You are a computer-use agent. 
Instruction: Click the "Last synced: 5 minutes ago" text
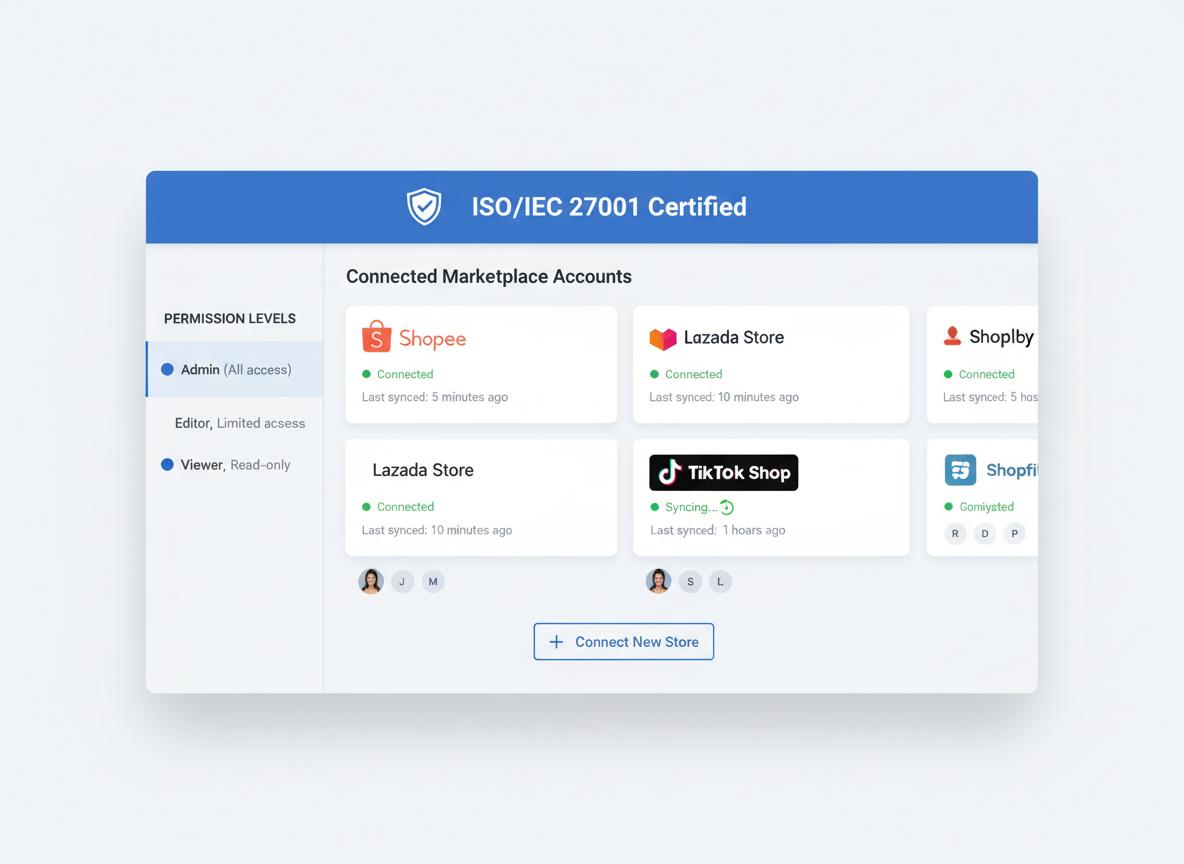[x=435, y=397]
